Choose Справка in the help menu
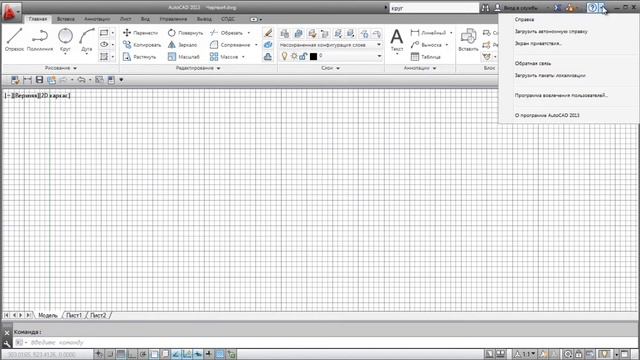The image size is (640, 360). (524, 19)
